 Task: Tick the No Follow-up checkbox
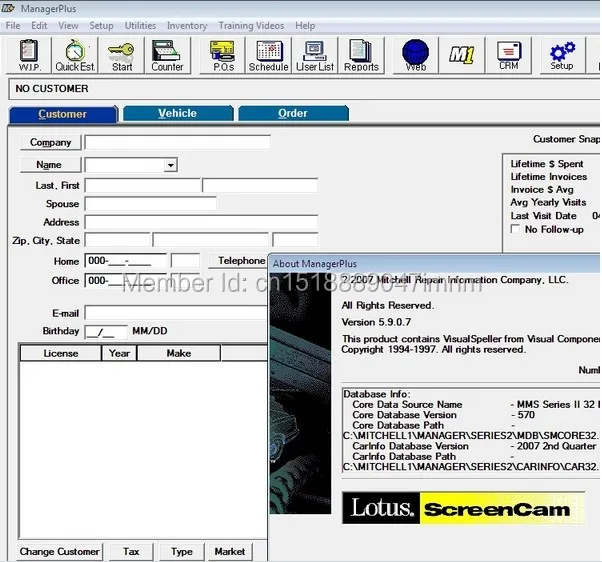point(515,229)
